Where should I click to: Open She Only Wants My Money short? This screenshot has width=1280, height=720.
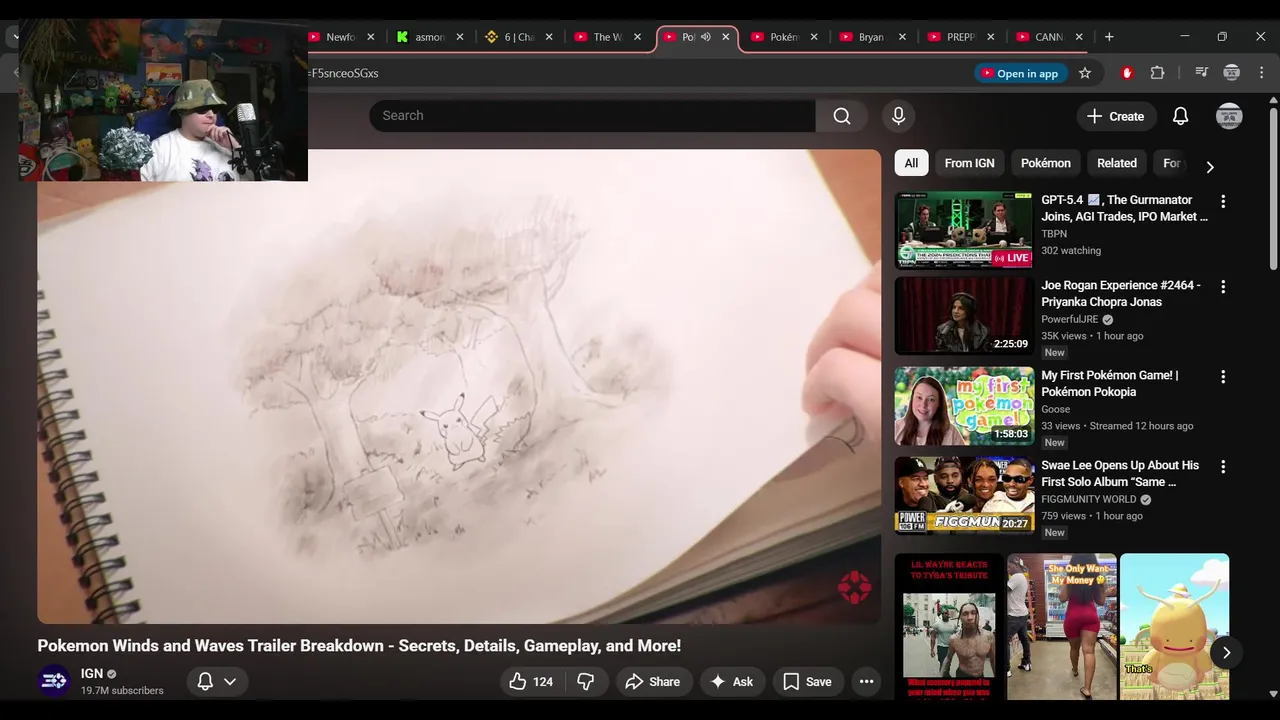click(x=1062, y=627)
